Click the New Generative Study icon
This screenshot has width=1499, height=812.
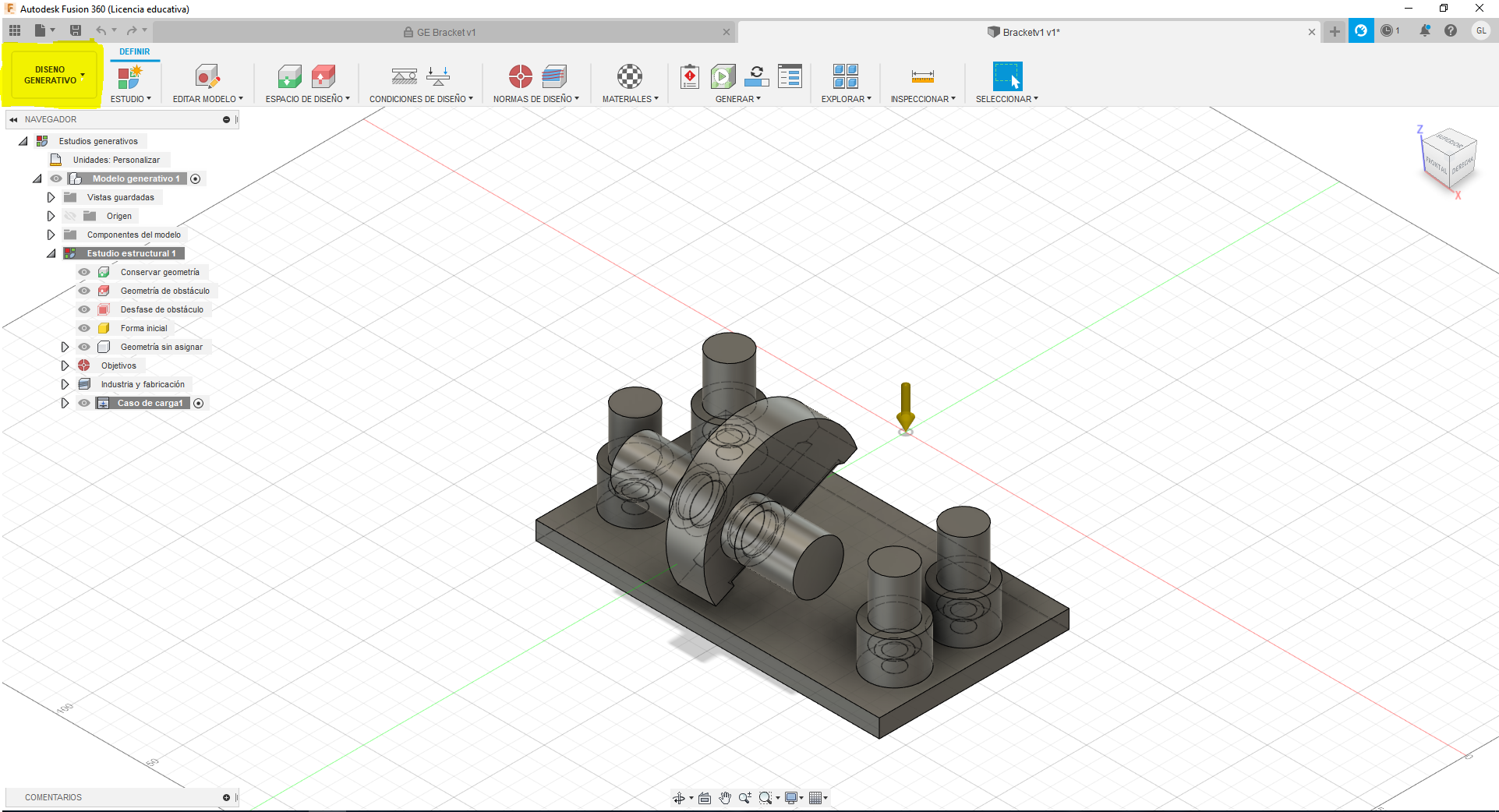click(129, 76)
